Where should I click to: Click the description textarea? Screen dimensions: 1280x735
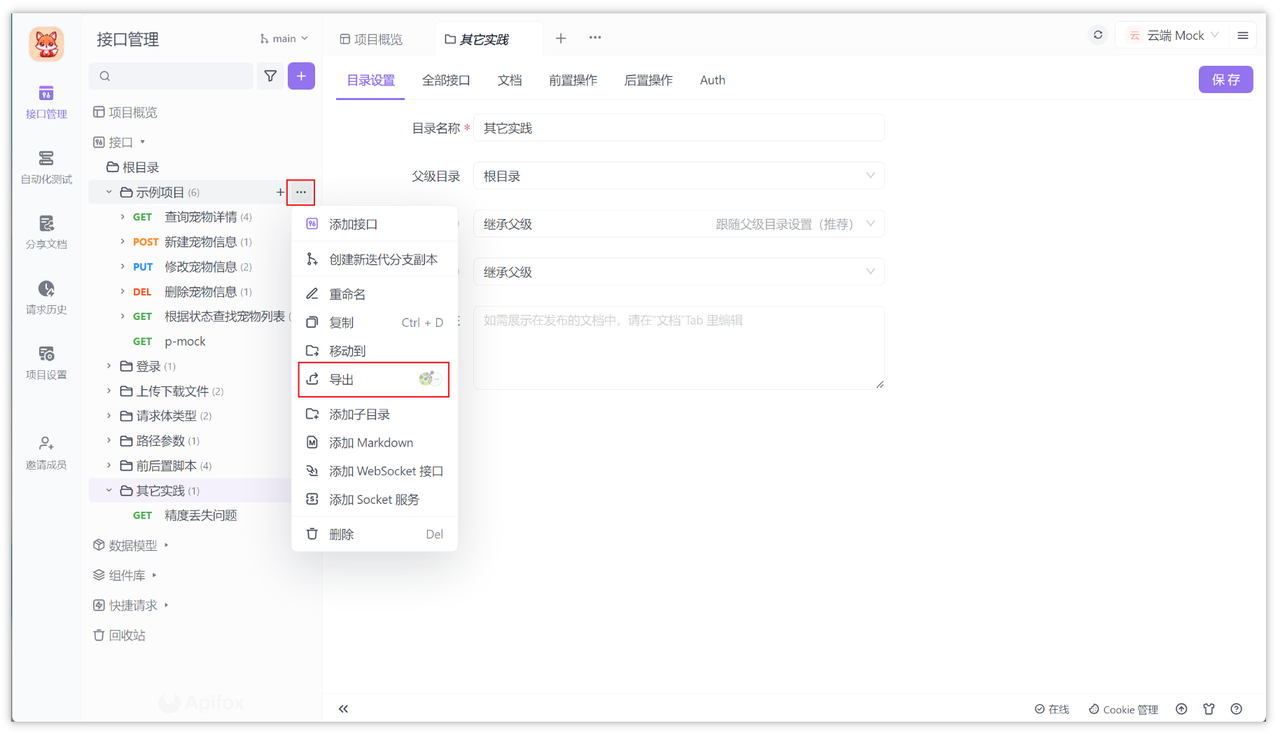pos(679,347)
